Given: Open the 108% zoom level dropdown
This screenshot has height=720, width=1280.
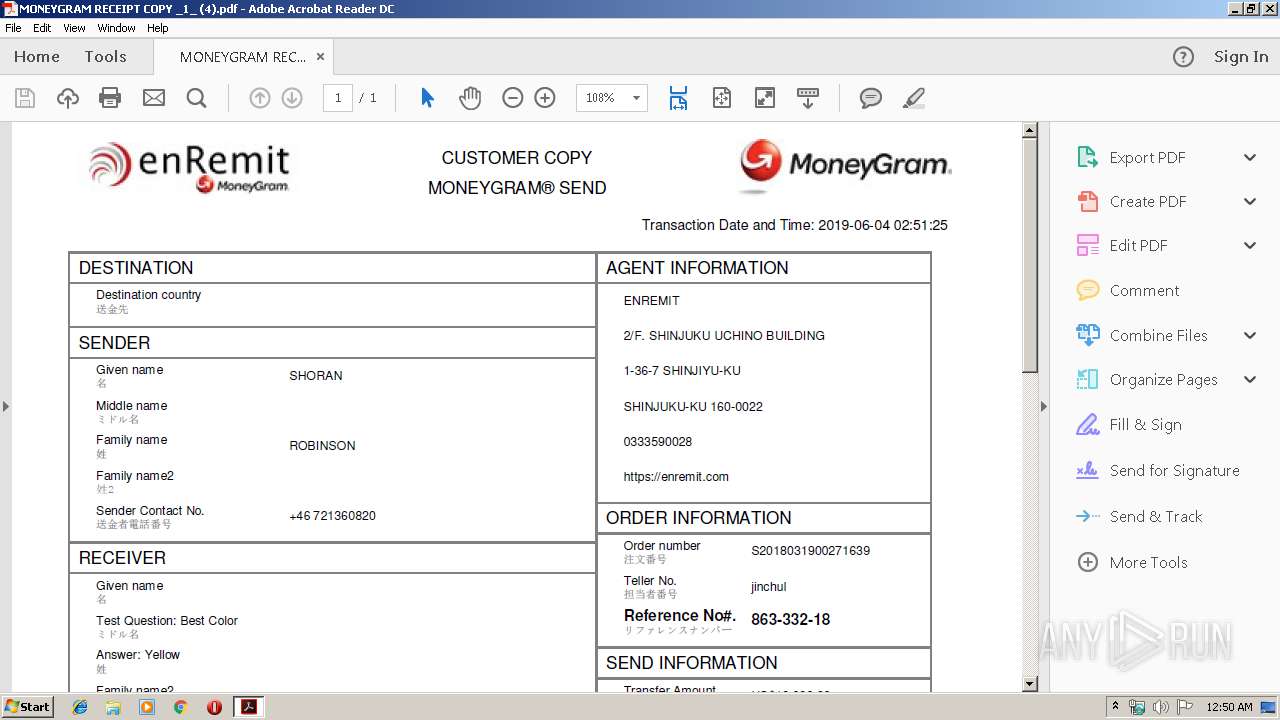Looking at the screenshot, I should pyautogui.click(x=636, y=98).
